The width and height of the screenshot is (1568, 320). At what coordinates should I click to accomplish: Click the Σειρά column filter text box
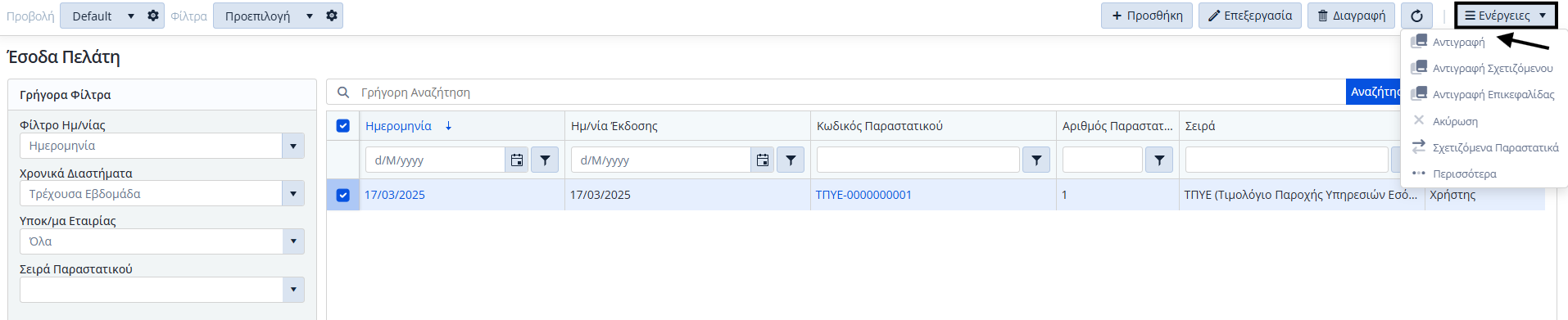1287,160
